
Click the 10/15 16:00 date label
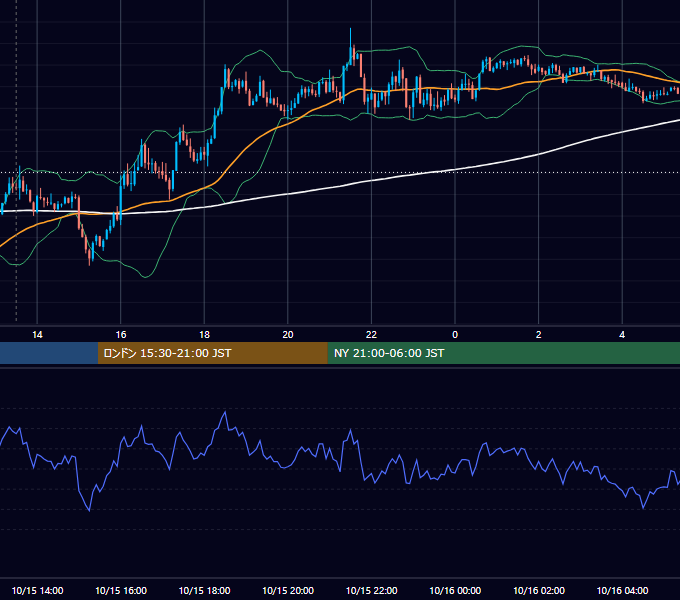(x=121, y=590)
